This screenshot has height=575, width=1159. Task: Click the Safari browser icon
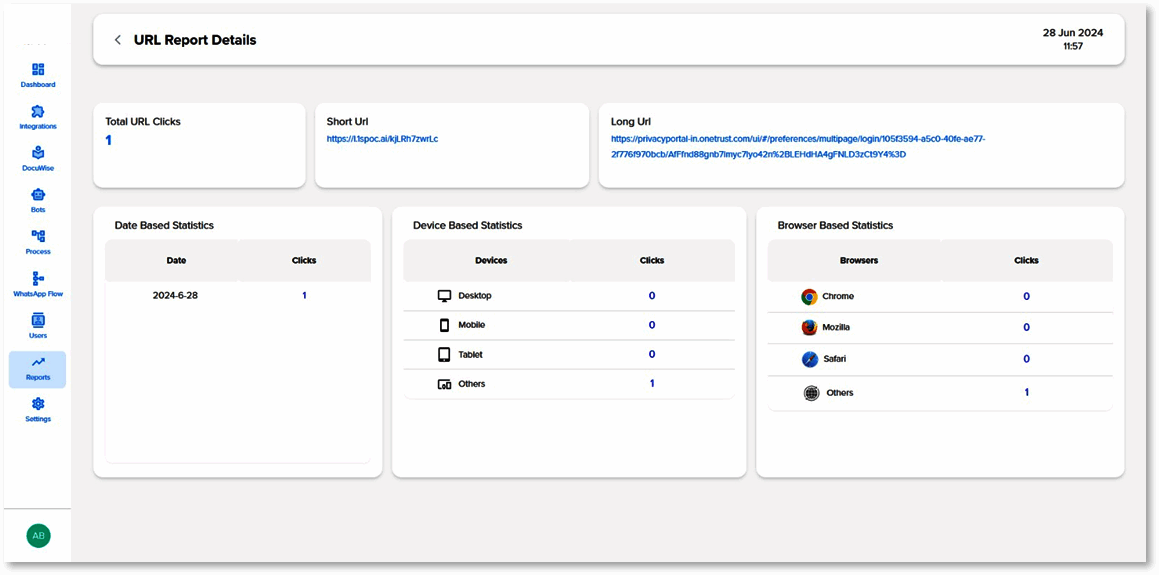coord(809,359)
